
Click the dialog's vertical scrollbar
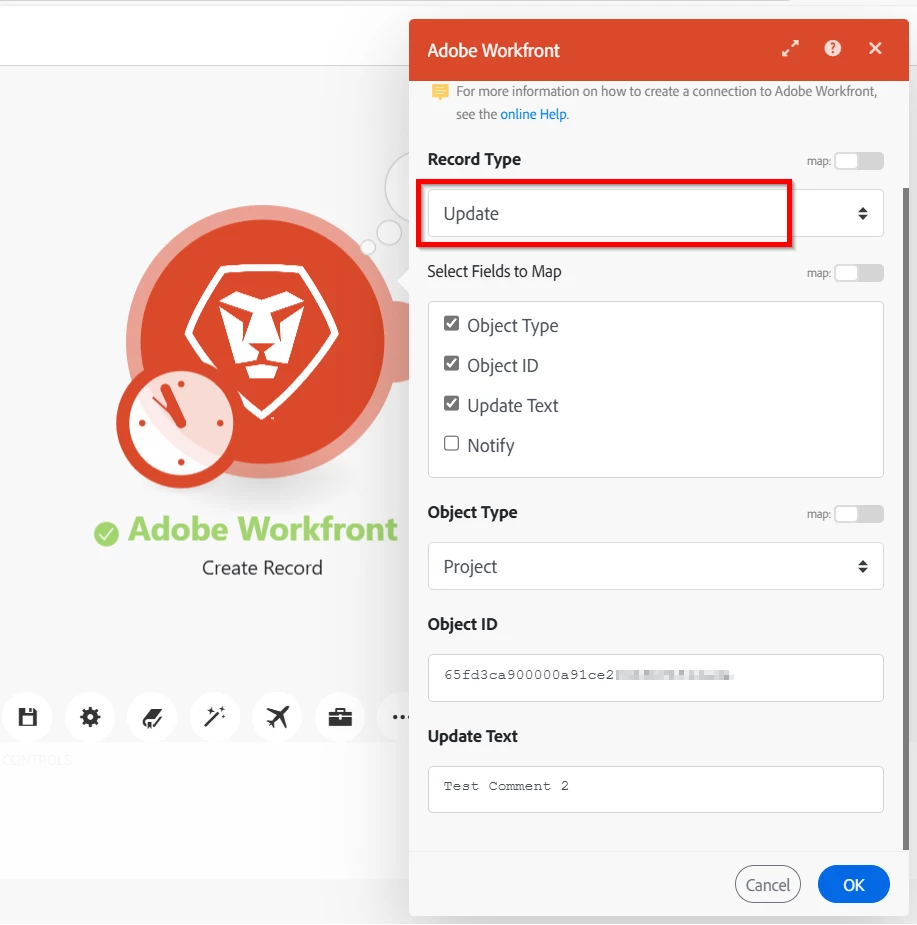(906, 519)
